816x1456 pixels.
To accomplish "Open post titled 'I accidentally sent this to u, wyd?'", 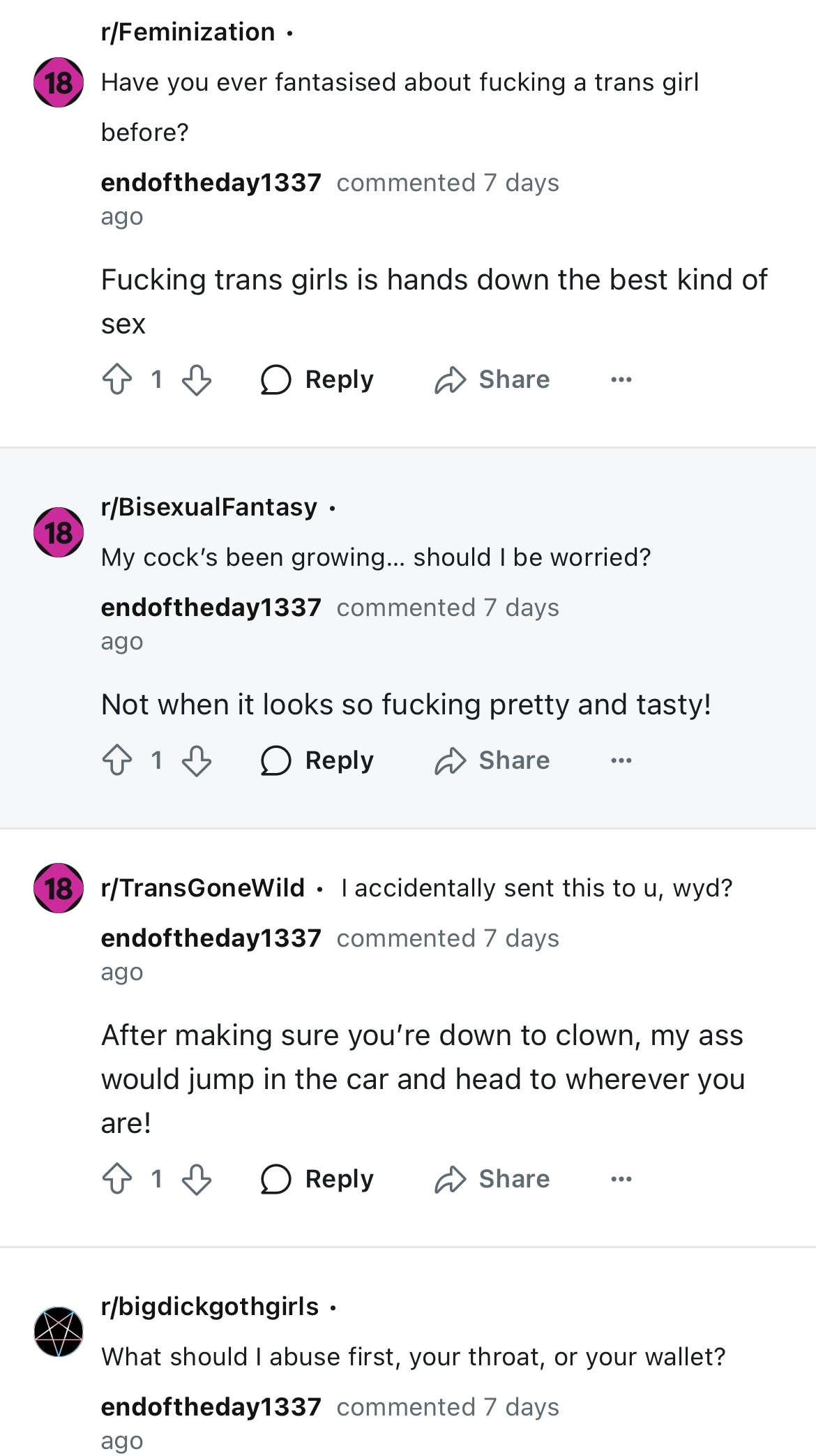I will tap(536, 888).
